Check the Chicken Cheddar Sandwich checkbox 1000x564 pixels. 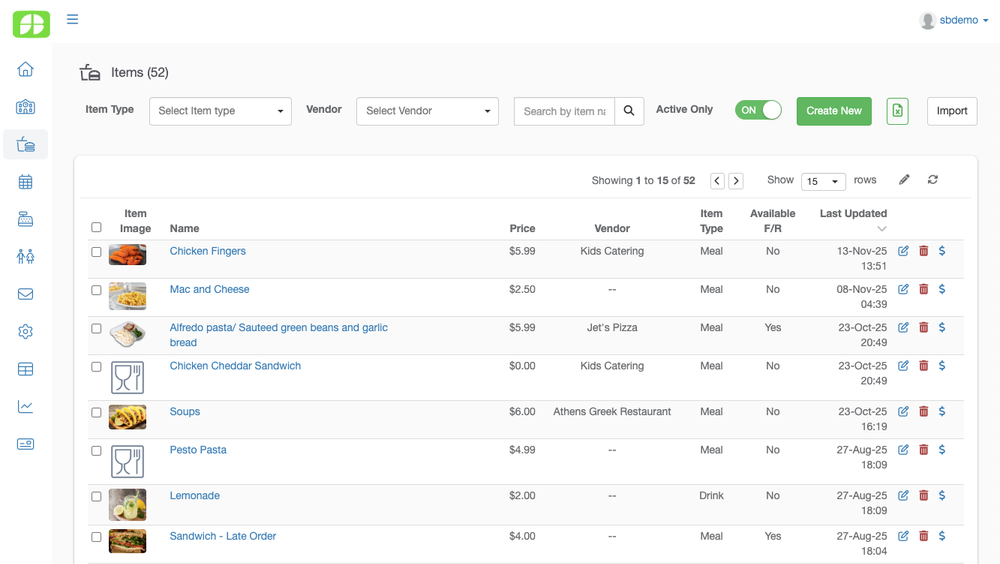pyautogui.click(x=96, y=367)
